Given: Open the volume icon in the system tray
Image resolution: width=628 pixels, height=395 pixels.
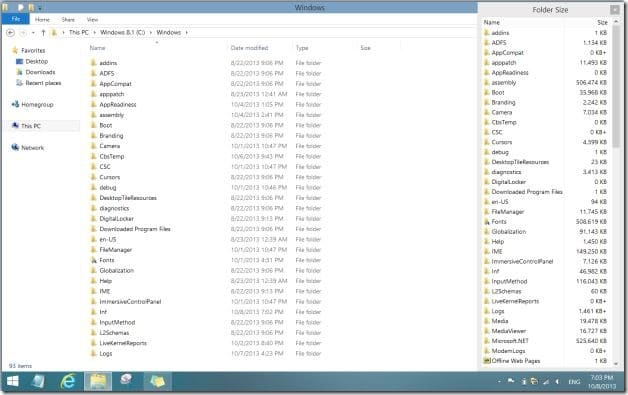Looking at the screenshot, I should (x=557, y=382).
